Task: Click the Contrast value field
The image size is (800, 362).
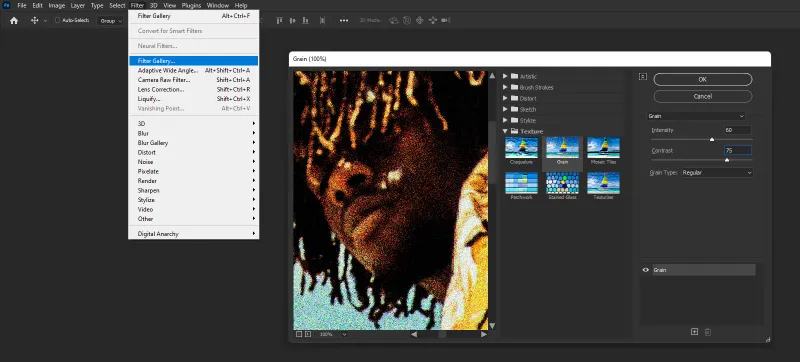Action: click(737, 150)
